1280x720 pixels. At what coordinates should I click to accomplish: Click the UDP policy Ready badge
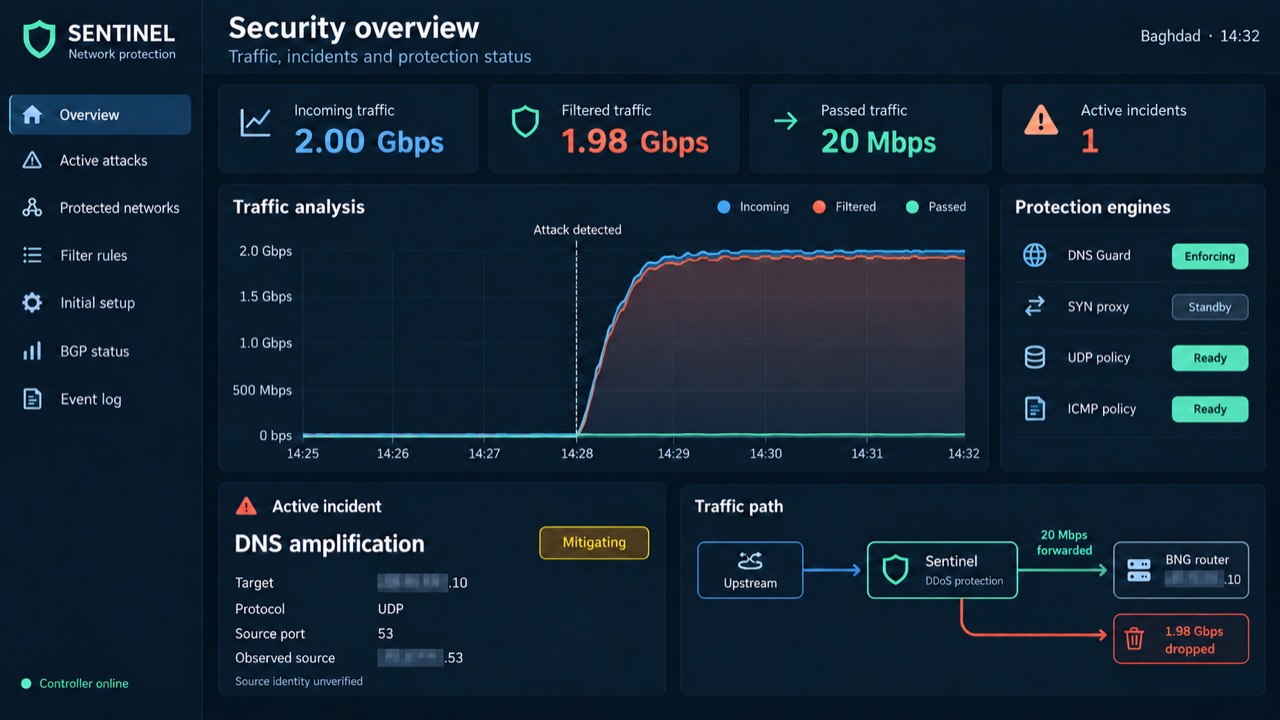(x=1210, y=358)
